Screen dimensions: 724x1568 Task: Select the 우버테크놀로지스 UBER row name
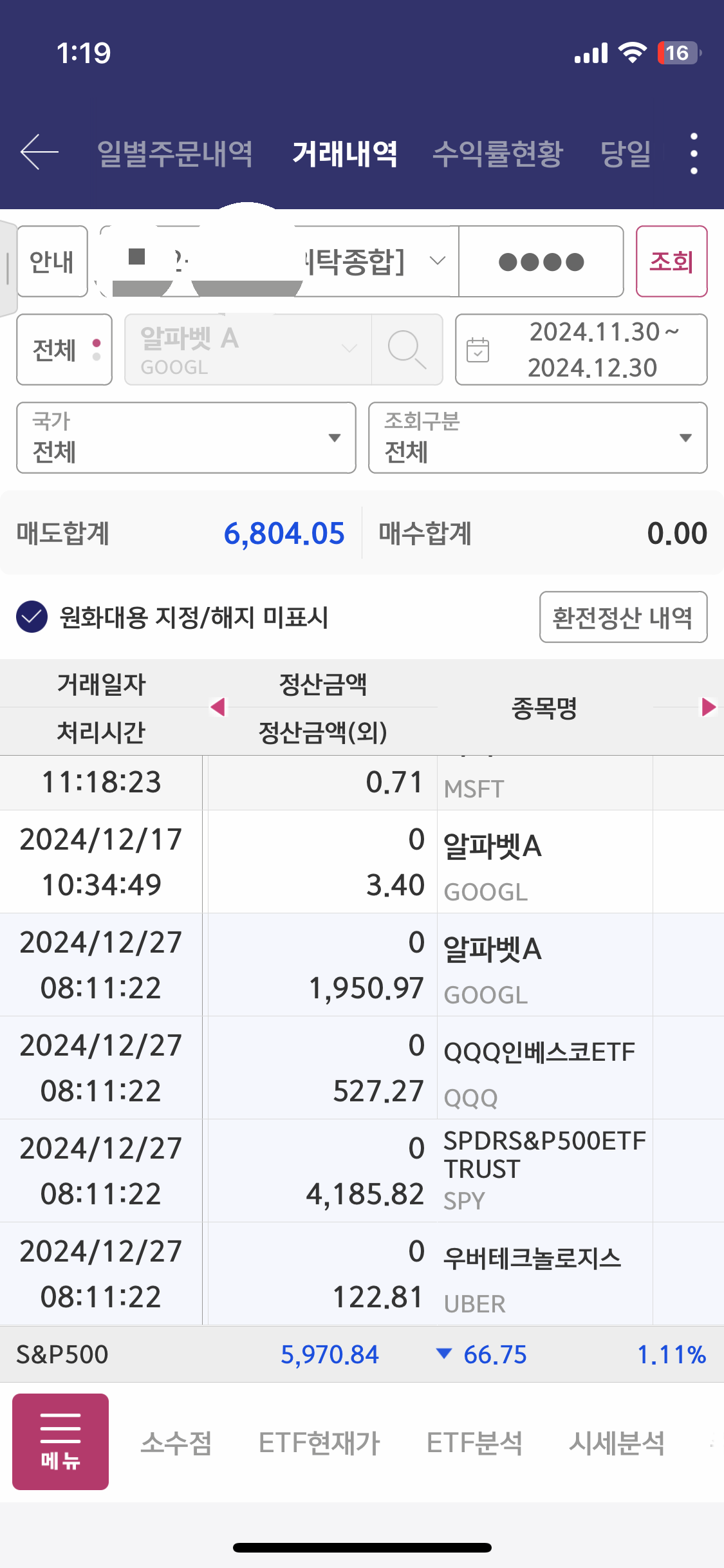532,1258
